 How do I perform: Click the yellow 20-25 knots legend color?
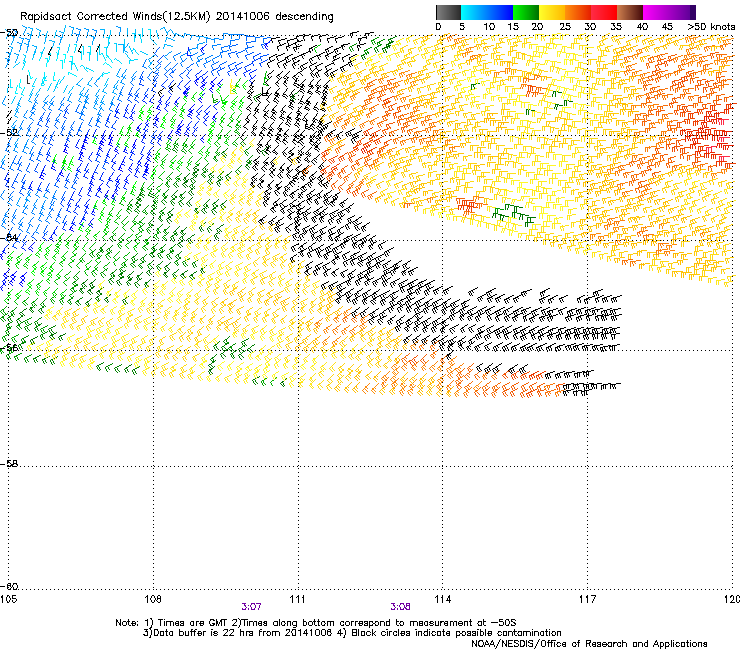[552, 12]
